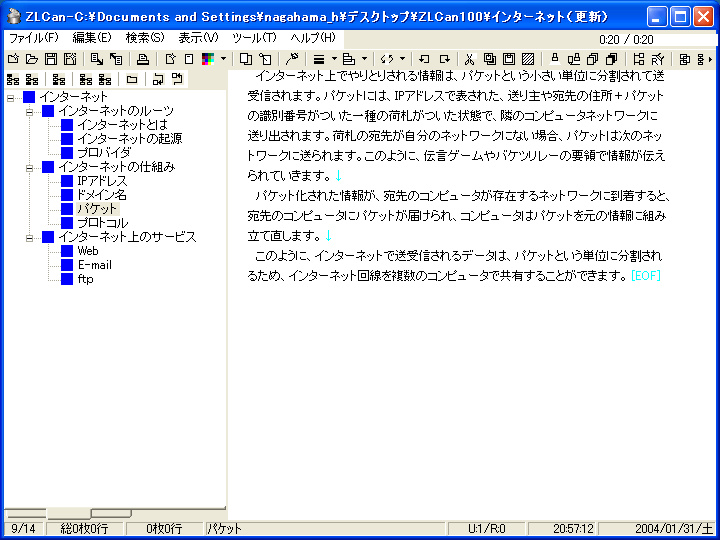This screenshot has width=720, height=540.
Task: Click the Print icon in toolbar
Action: click(x=143, y=59)
